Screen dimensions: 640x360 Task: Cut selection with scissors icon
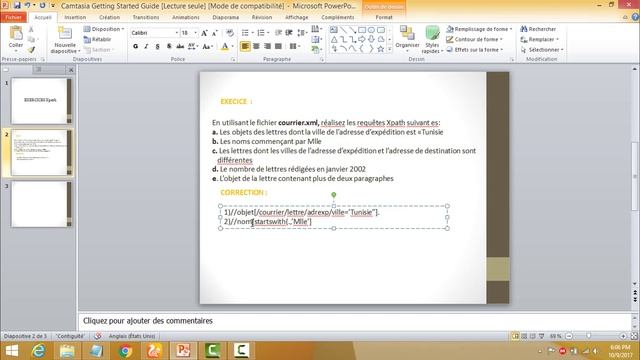(31, 29)
